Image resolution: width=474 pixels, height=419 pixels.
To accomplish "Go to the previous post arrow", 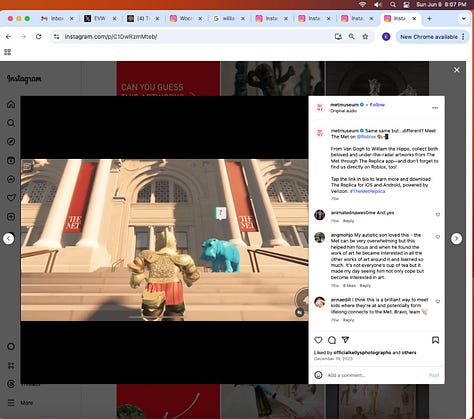I will point(9,239).
